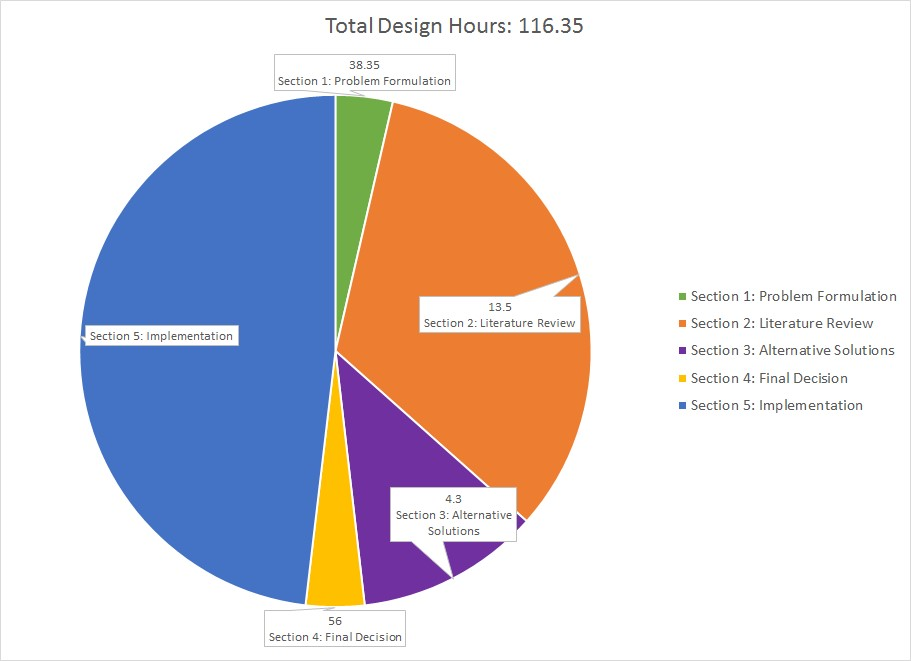Select legend text Section 1: Problem Formulation
This screenshot has width=911, height=661.
tap(793, 296)
